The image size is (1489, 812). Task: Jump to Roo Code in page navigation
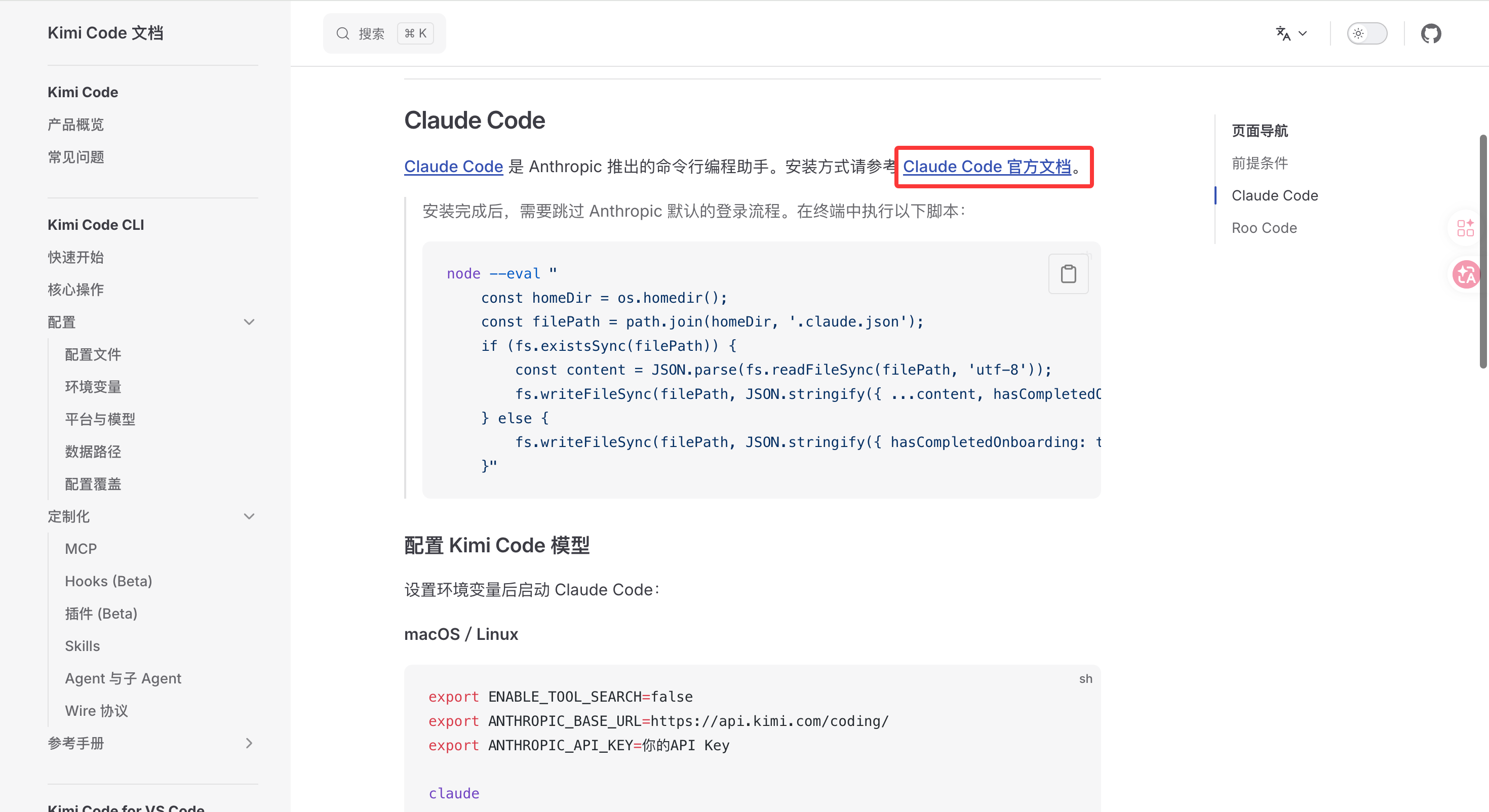click(1264, 228)
